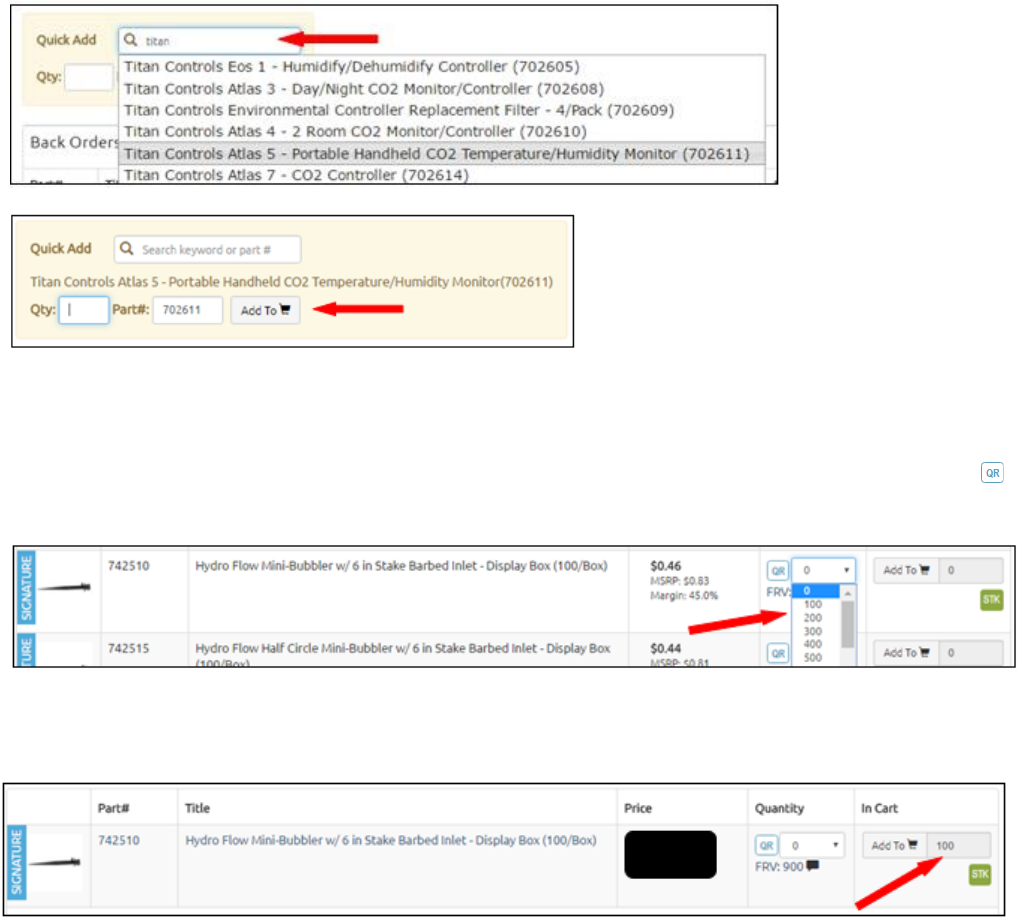Click the magnifier icon in the empty Quick Add search box
1019x921 pixels.
pos(127,249)
